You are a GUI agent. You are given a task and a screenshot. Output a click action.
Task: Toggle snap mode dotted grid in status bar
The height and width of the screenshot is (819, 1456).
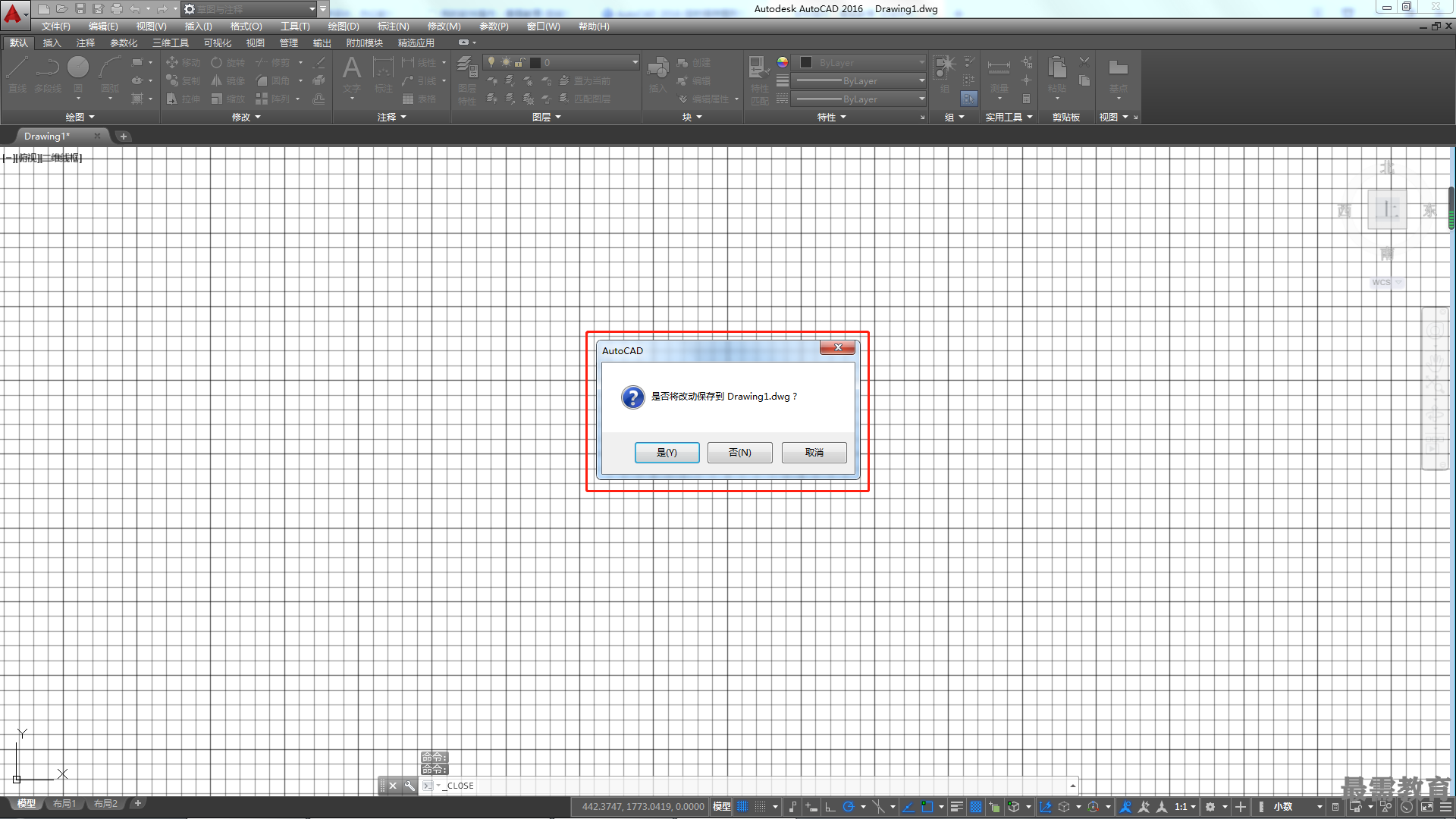[761, 807]
